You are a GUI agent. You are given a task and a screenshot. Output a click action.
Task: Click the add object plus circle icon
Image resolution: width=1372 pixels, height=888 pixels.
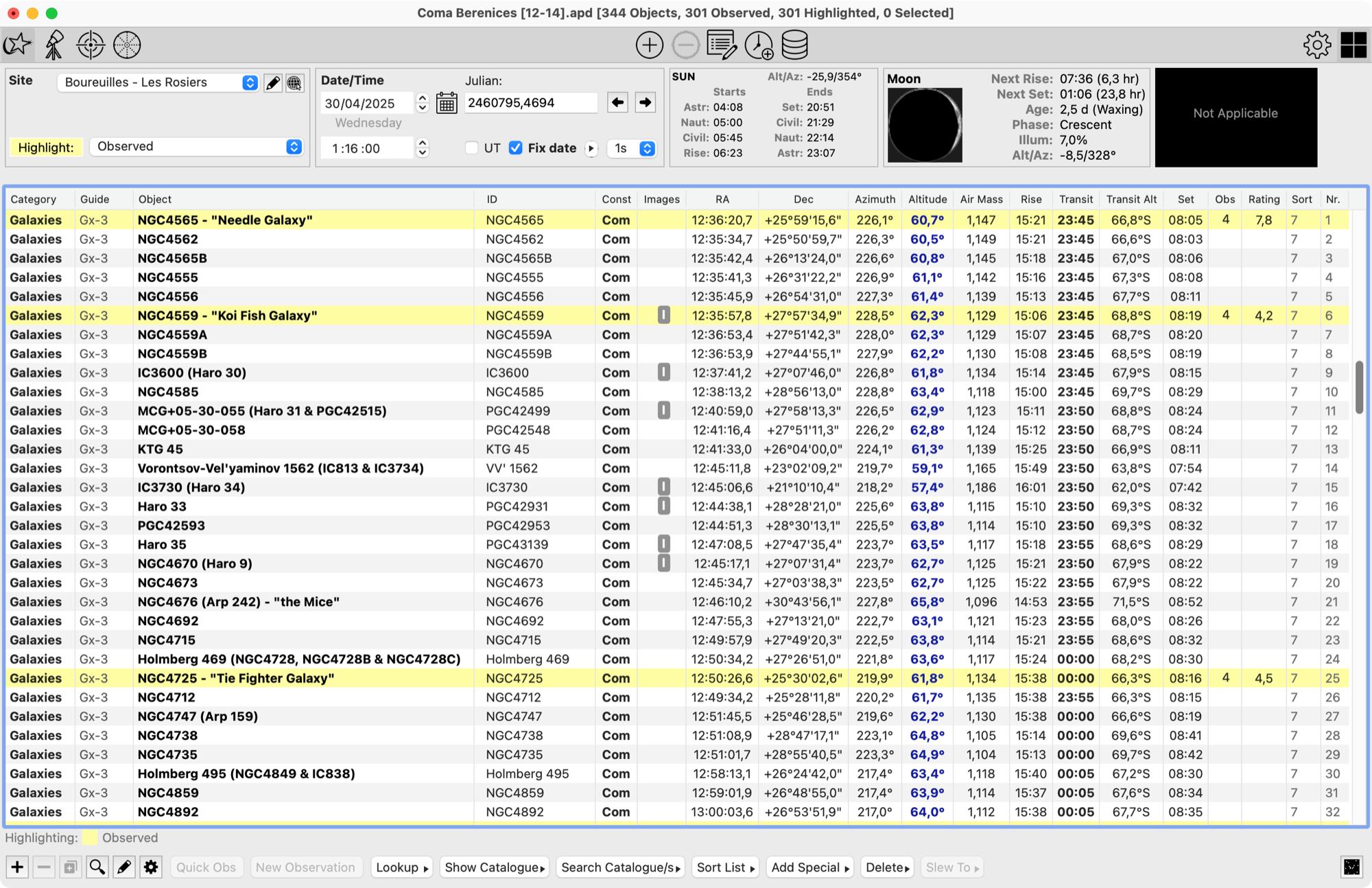tap(649, 45)
